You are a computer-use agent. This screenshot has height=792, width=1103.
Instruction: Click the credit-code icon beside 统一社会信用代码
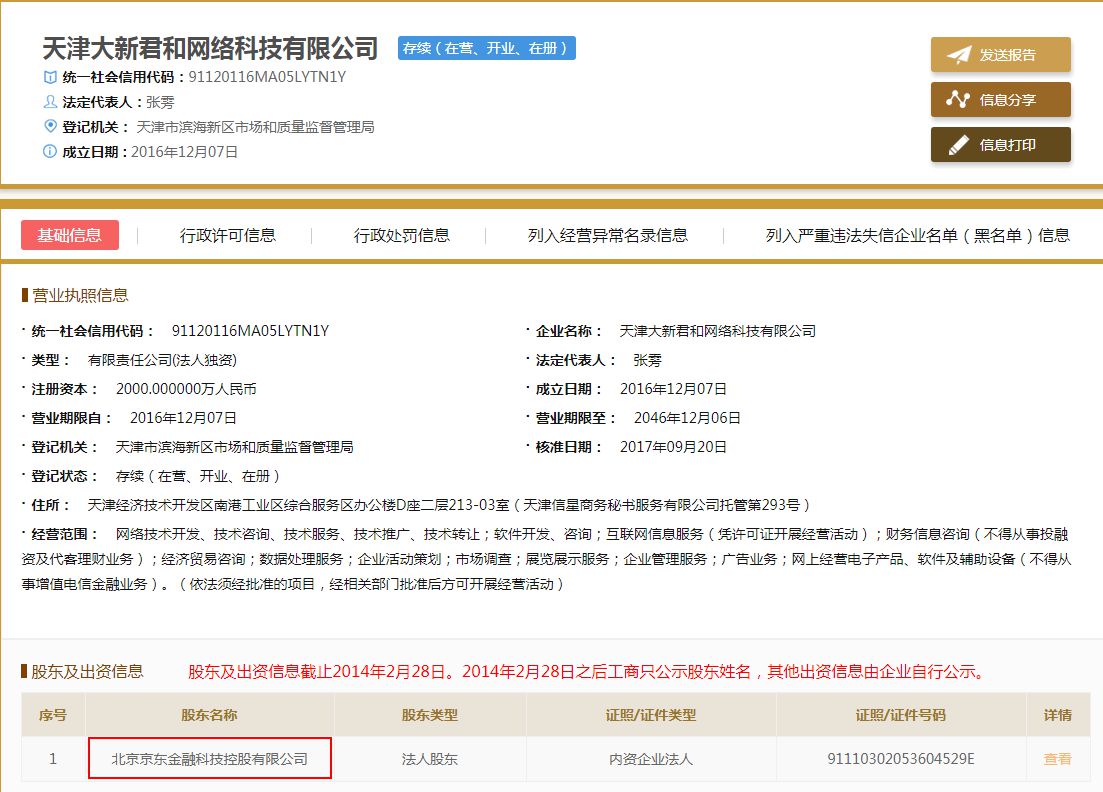(50, 77)
